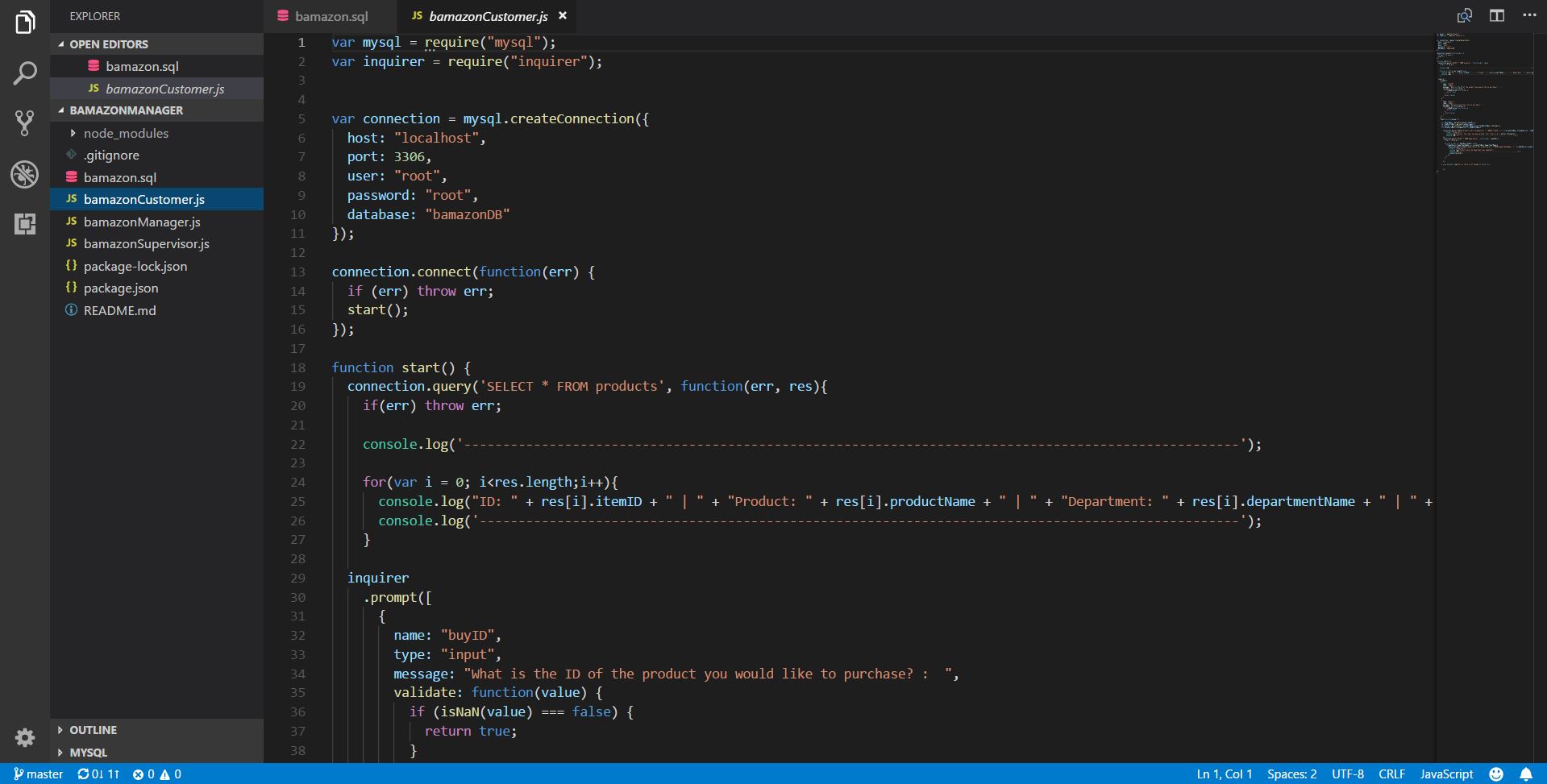Open the Explorer view in activity bar

(25, 23)
